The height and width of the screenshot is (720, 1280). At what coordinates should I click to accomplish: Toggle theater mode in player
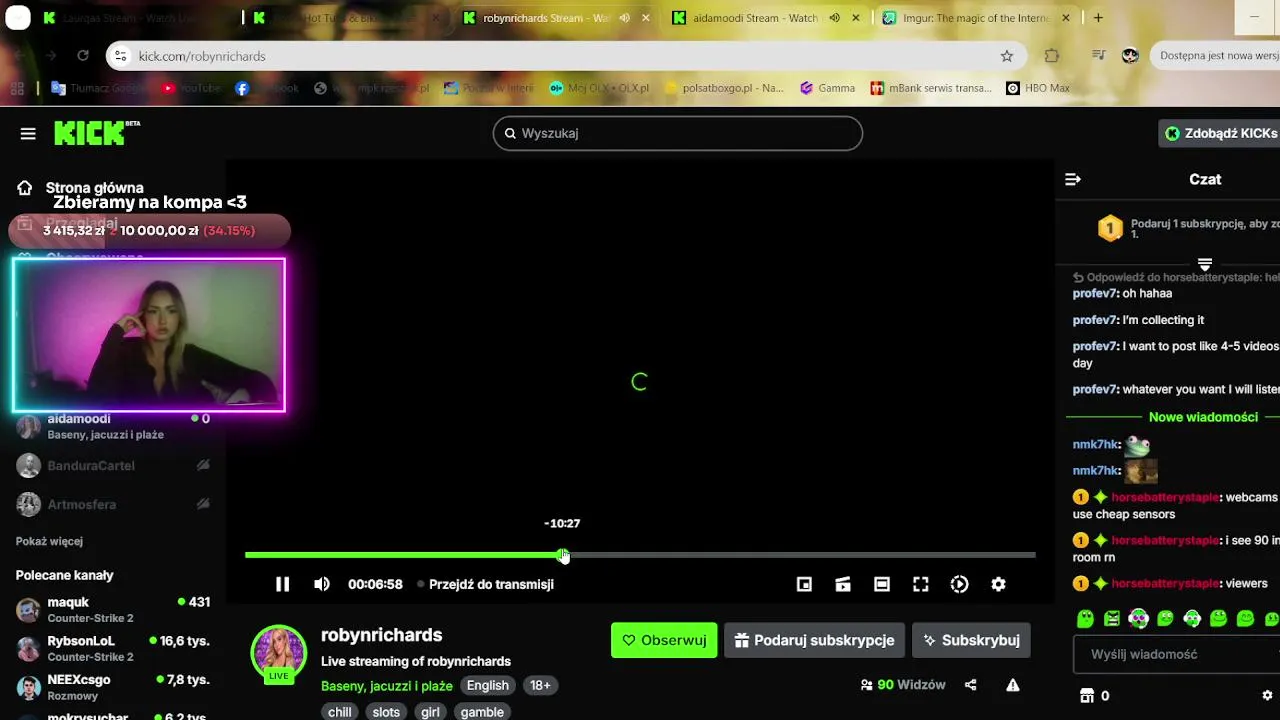pyautogui.click(x=881, y=584)
